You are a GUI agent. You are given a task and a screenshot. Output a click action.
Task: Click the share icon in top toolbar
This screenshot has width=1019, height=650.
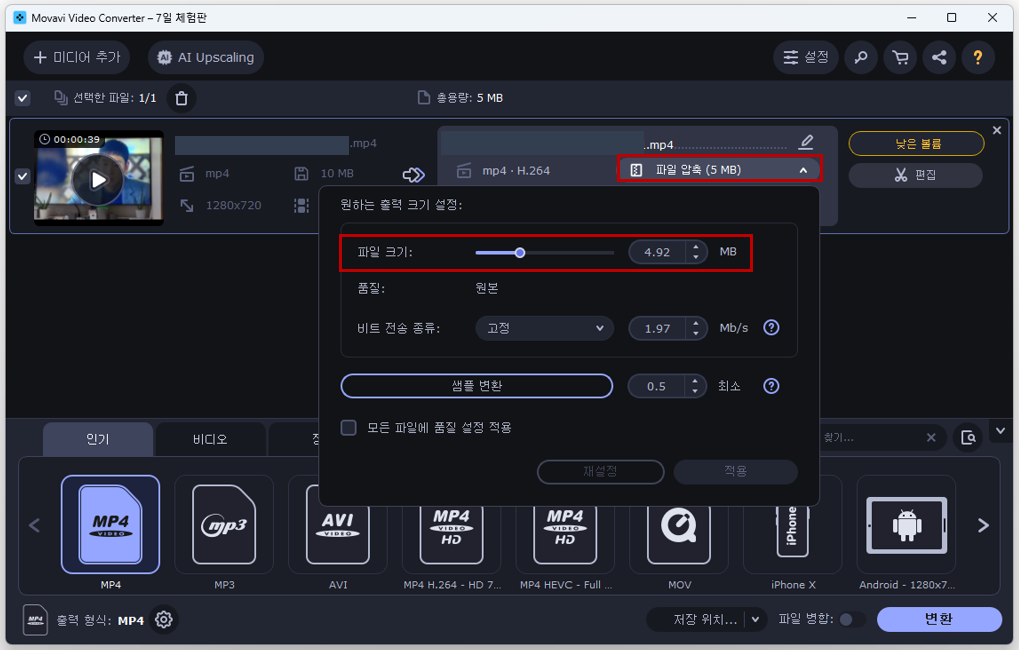pos(939,57)
